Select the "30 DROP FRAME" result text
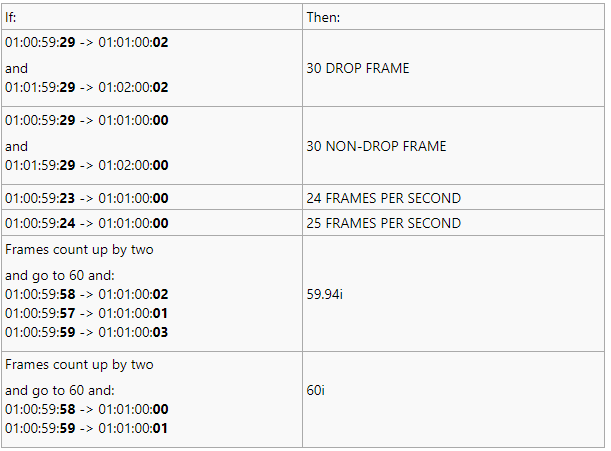This screenshot has width=611, height=451. (358, 69)
